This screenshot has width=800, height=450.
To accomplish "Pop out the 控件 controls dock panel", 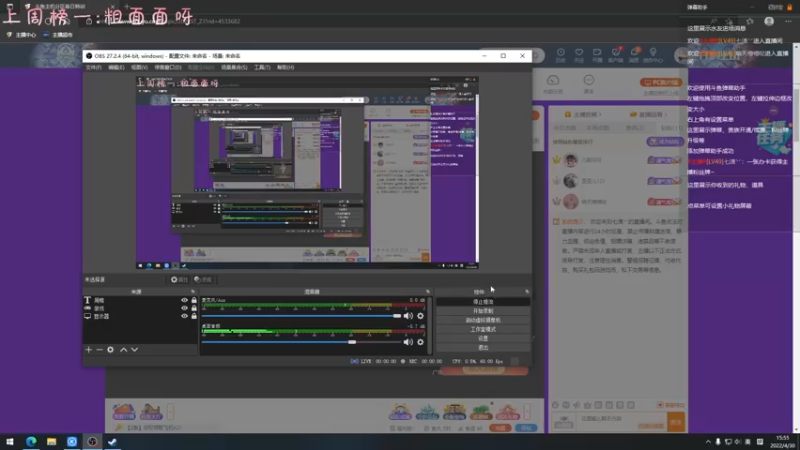I will point(527,291).
